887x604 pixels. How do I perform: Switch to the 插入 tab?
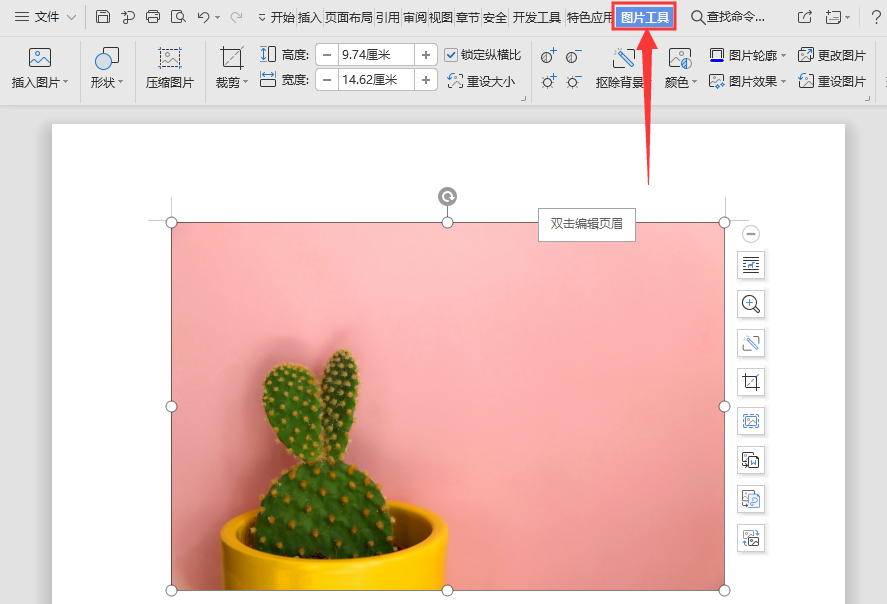click(309, 18)
